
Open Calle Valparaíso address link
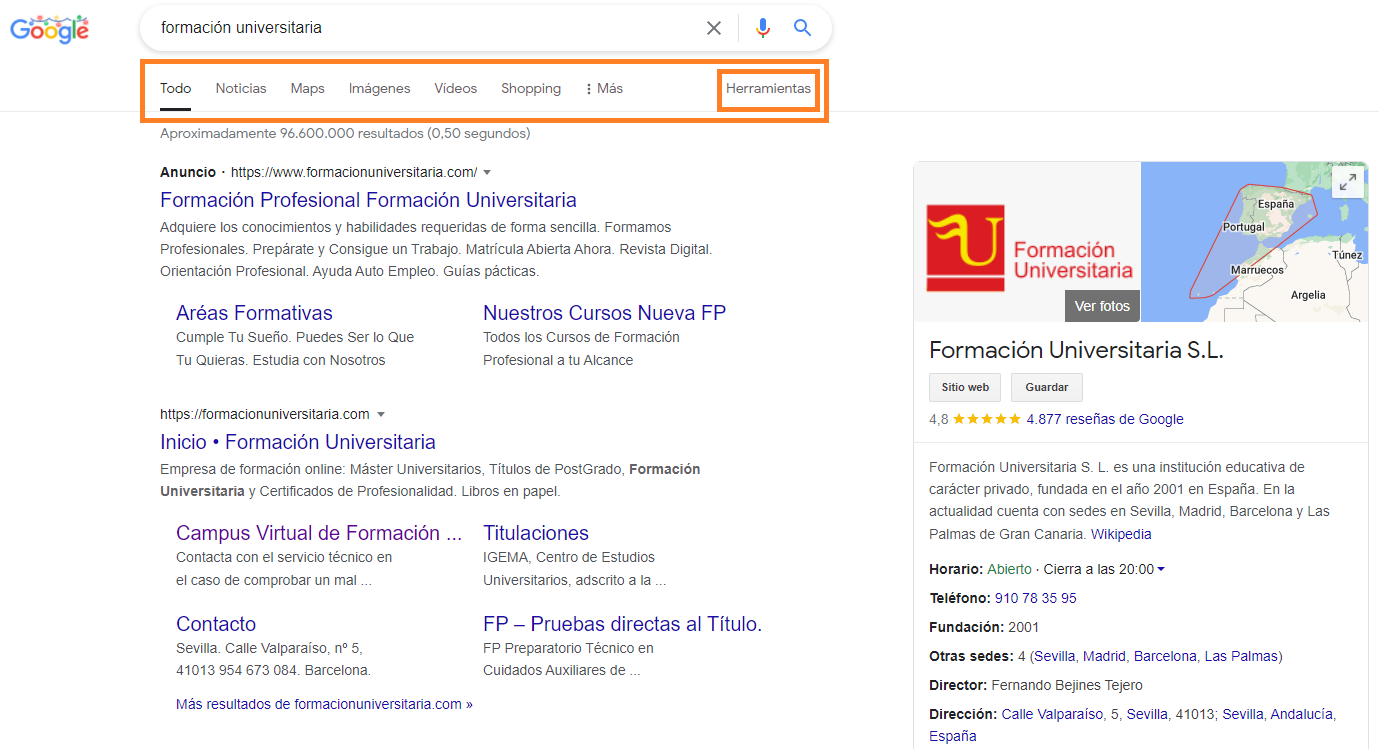1050,714
